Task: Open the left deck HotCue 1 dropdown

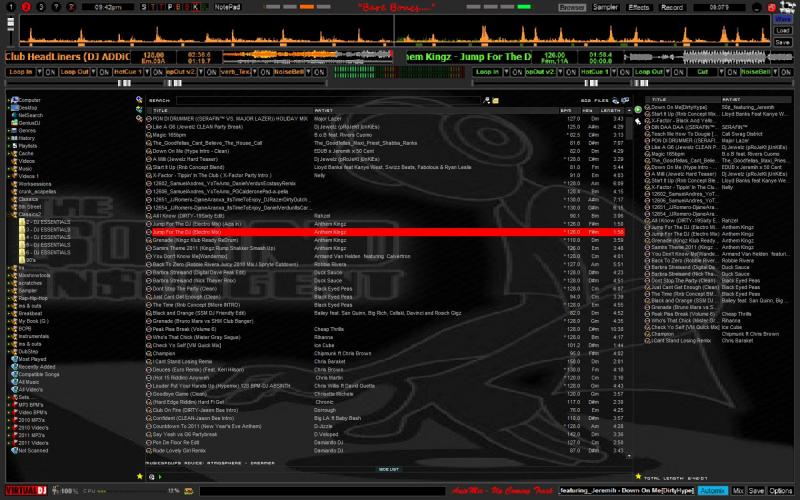Action: point(147,72)
